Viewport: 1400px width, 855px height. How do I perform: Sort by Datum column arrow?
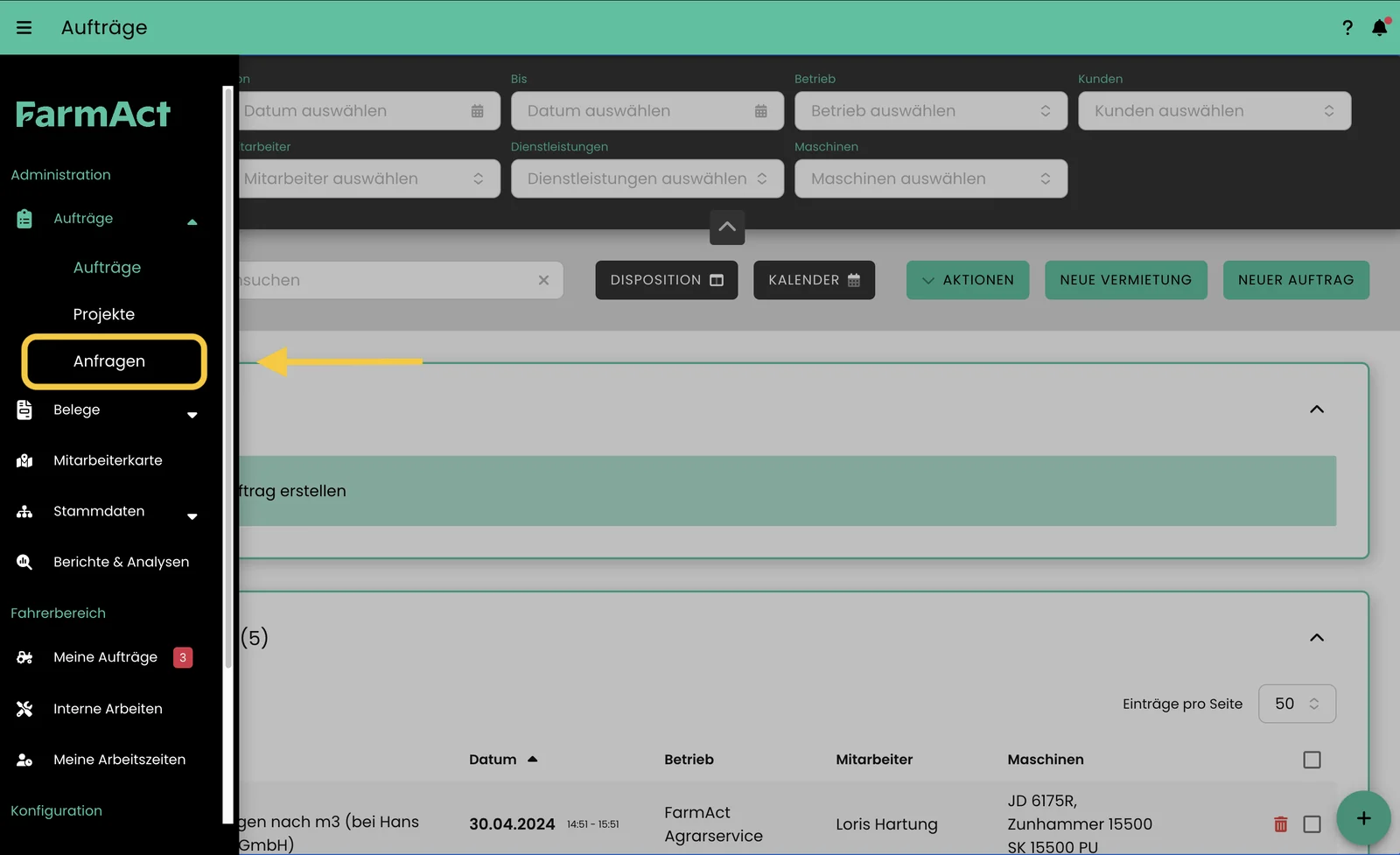(x=532, y=760)
